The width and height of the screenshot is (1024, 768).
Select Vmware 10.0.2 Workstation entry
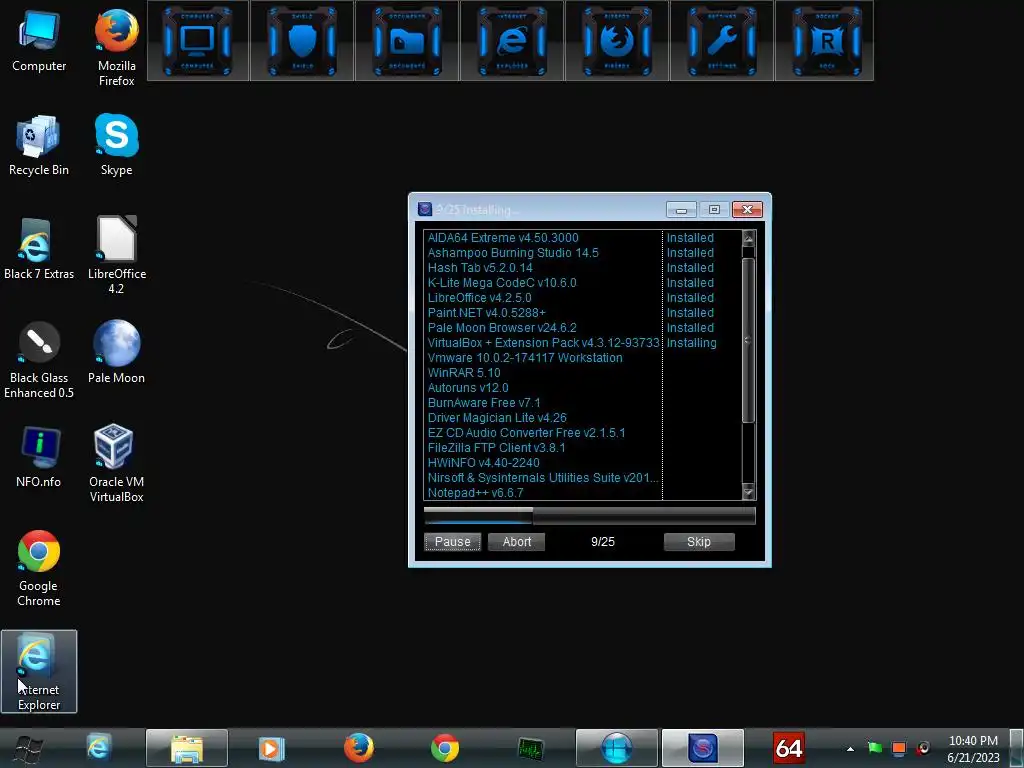(525, 358)
